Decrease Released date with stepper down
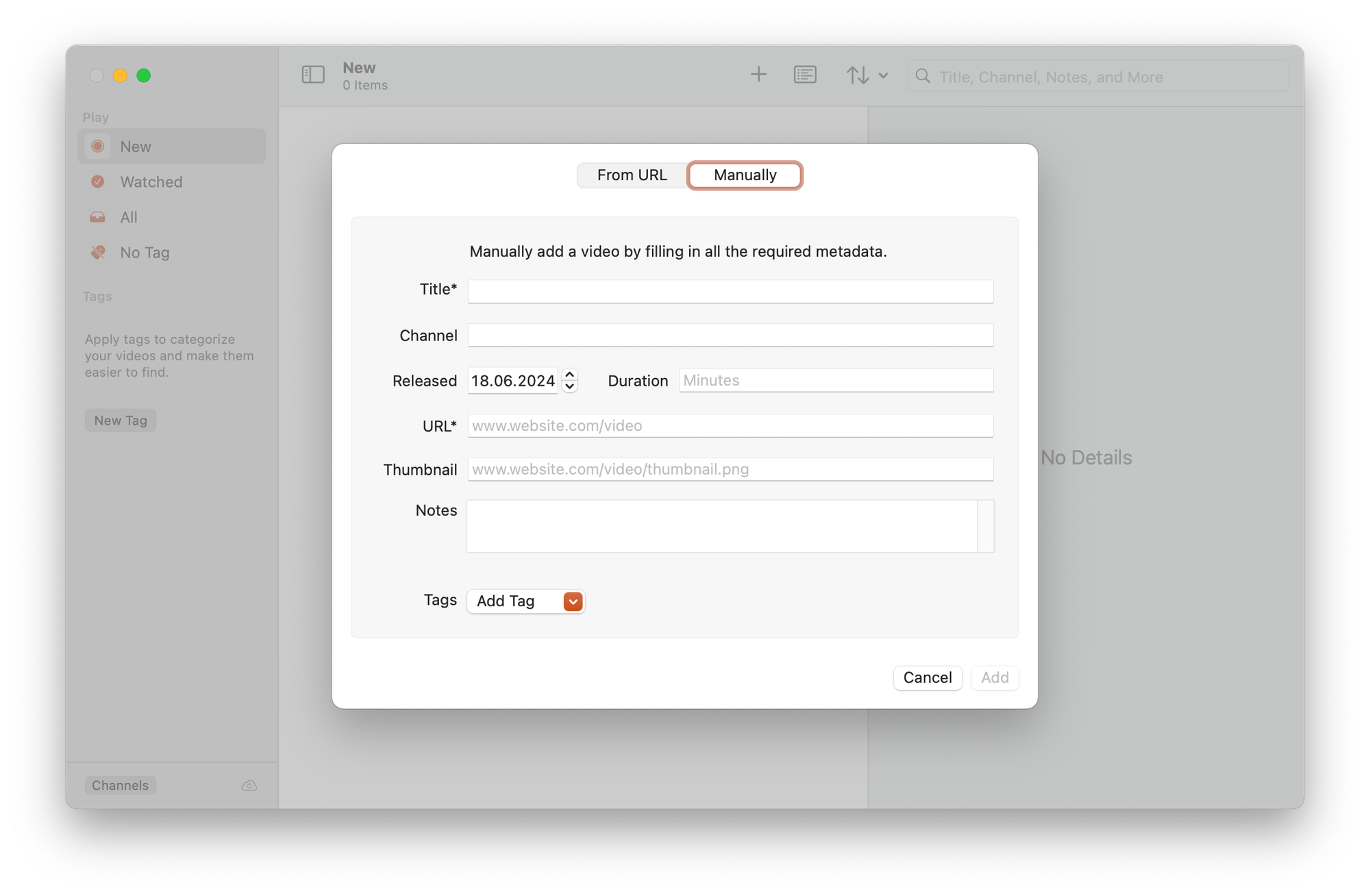Screen dimensions: 1370x896 pos(569,386)
